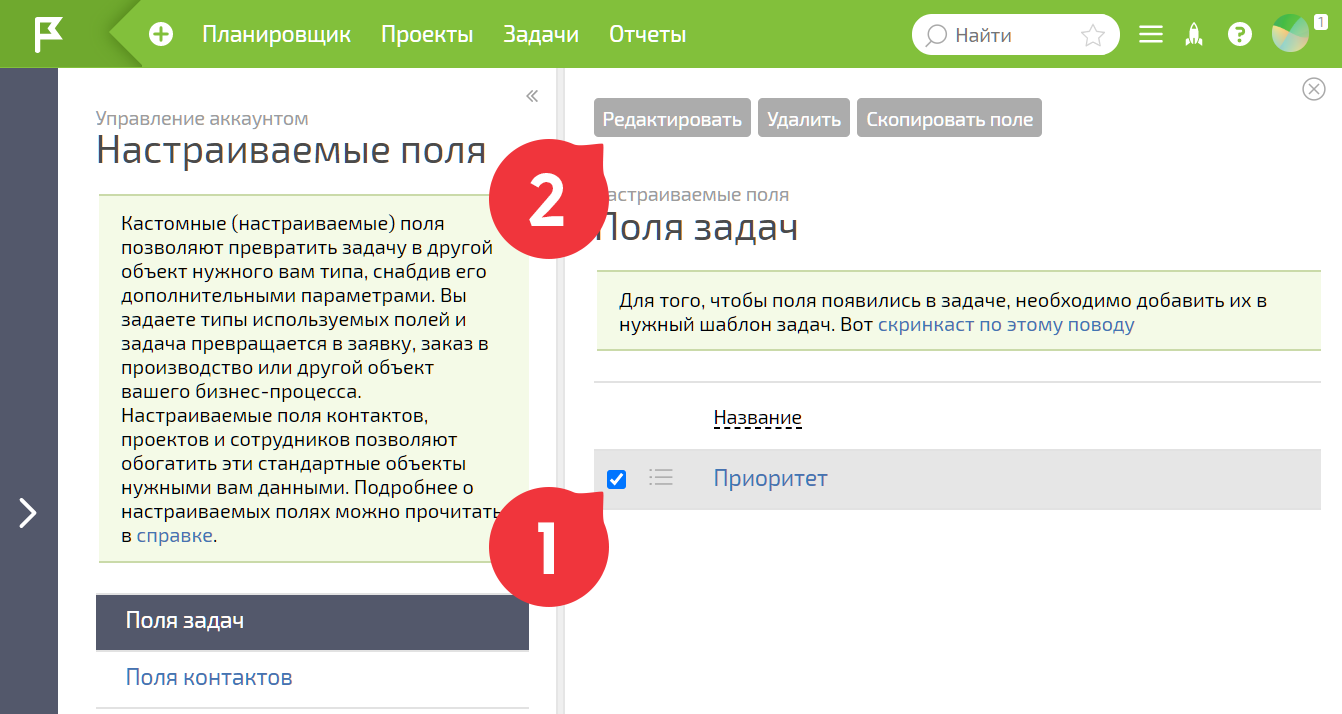Click the Управление аккаунтом label

click(x=202, y=119)
